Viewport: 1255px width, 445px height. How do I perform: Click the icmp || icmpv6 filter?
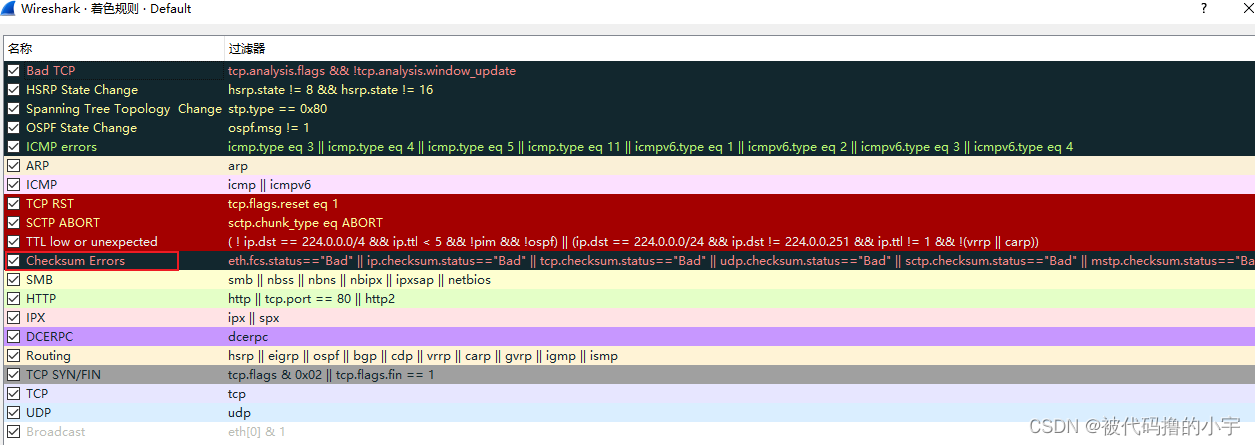[269, 185]
